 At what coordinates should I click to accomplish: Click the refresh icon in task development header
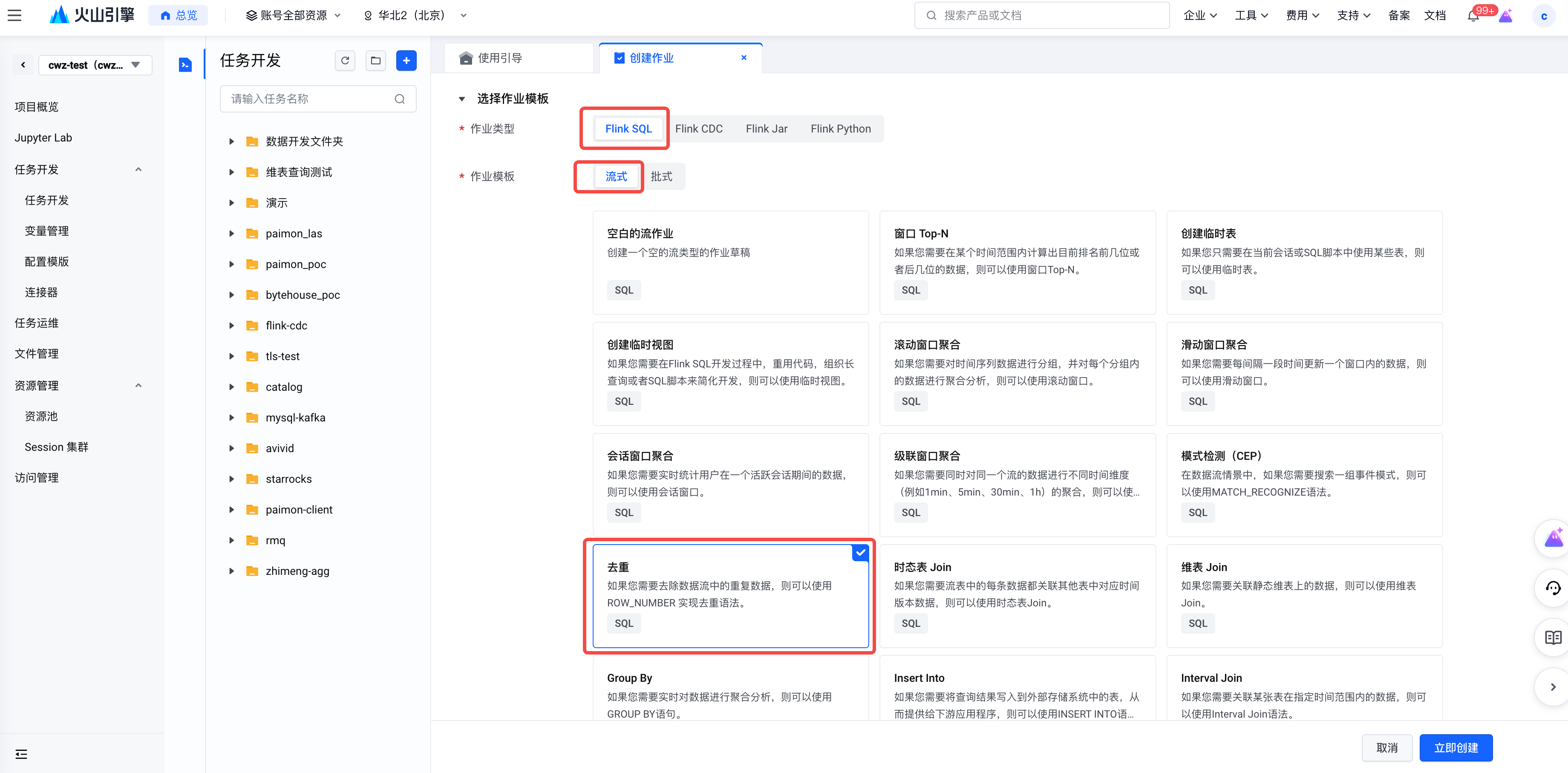[x=345, y=60]
